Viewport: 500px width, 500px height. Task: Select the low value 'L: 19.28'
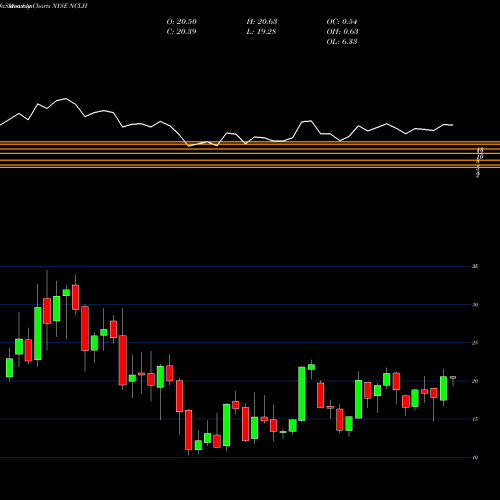pos(261,32)
